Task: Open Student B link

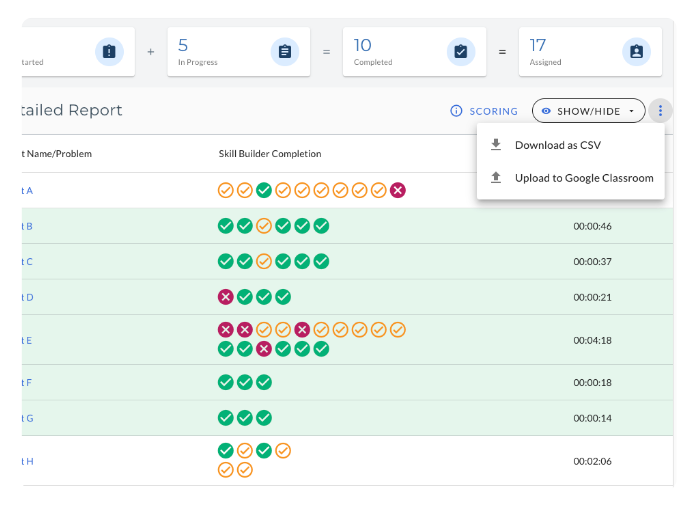Action: point(27,226)
